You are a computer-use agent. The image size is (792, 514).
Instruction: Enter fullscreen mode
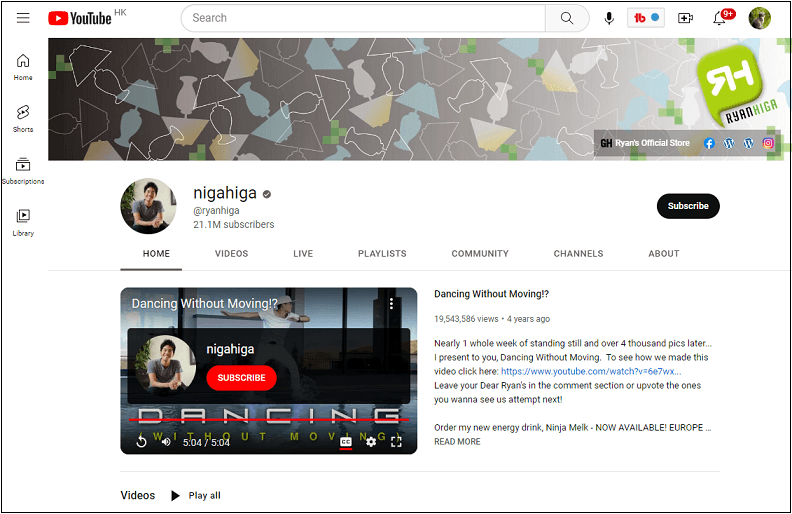397,442
